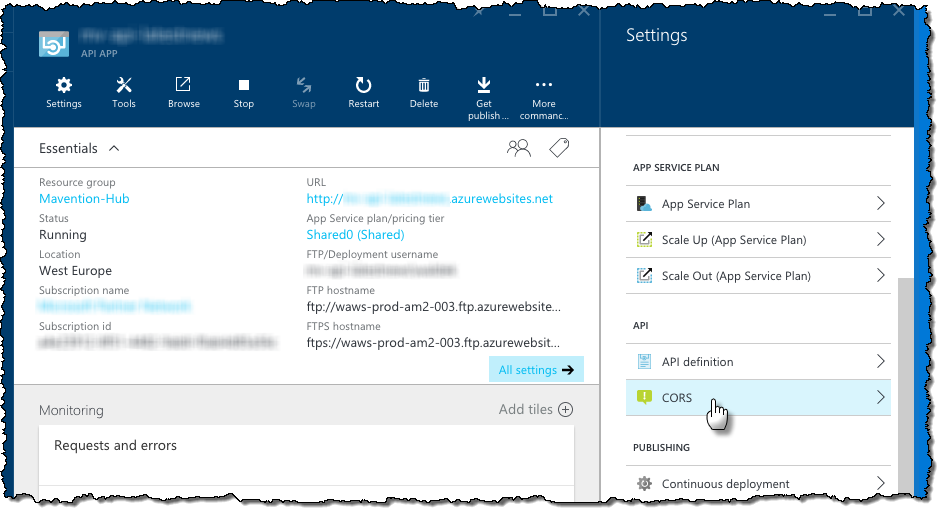Delete the API app

(x=424, y=93)
